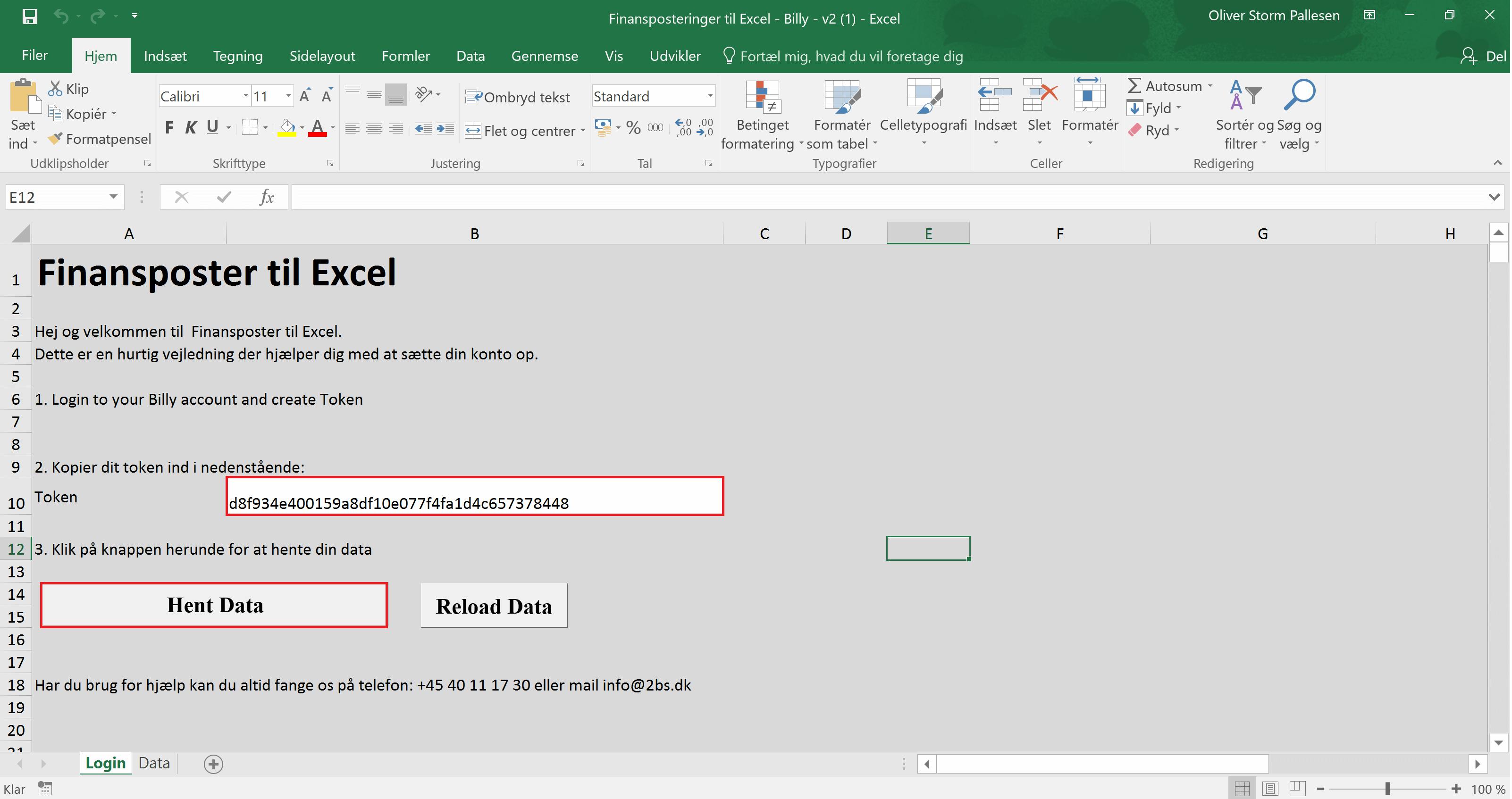
Task: Click the Kopiér copy icon
Action: [55, 113]
